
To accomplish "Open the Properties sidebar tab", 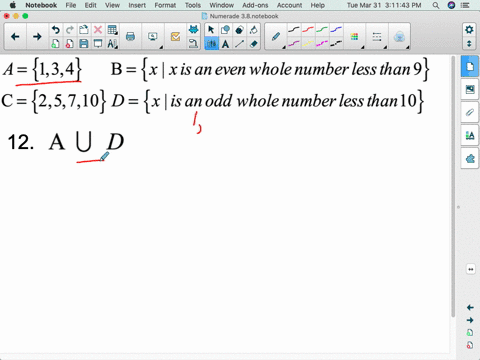I will (x=470, y=135).
